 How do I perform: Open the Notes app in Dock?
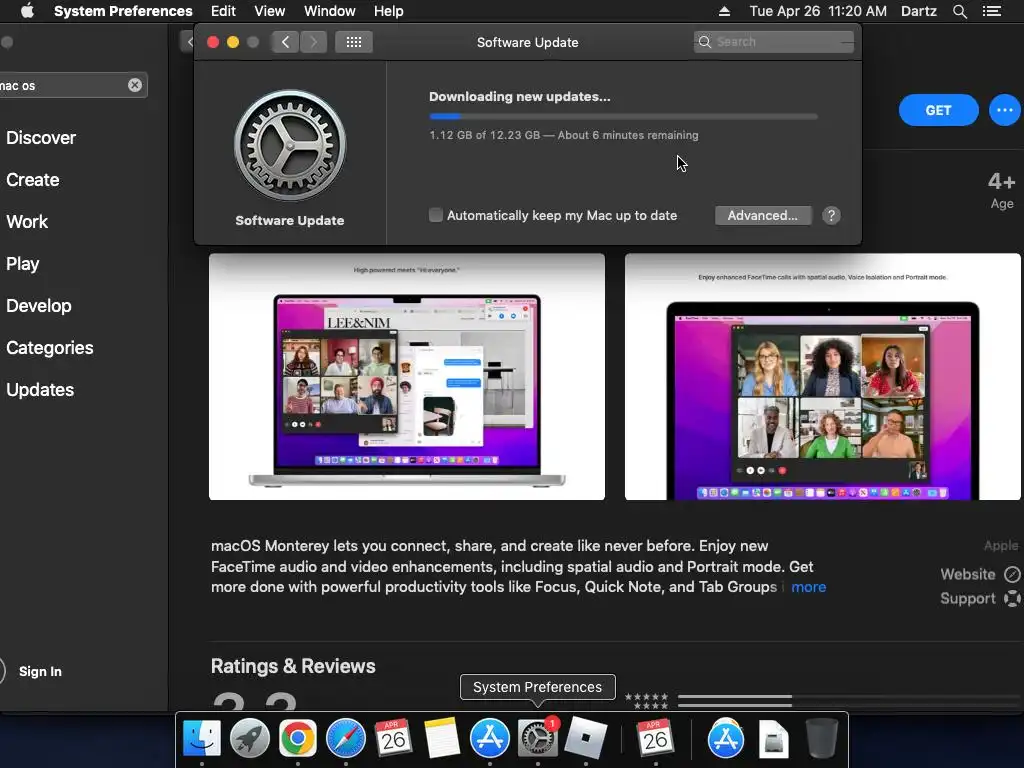pyautogui.click(x=441, y=738)
